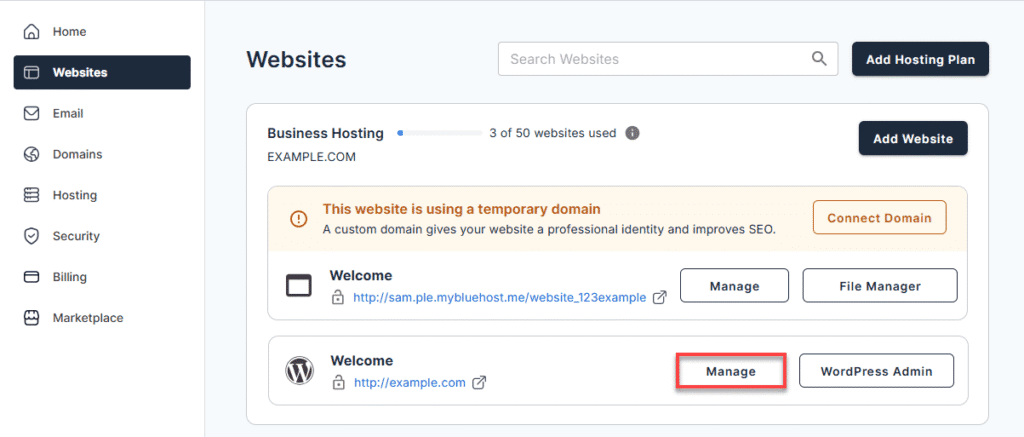Click the '3 of 50 websites used' text

tap(552, 133)
